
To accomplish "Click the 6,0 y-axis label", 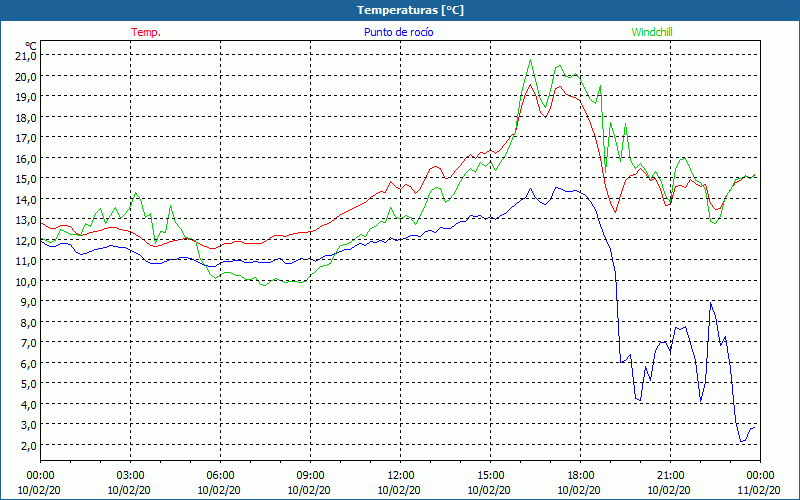I will pyautogui.click(x=29, y=363).
